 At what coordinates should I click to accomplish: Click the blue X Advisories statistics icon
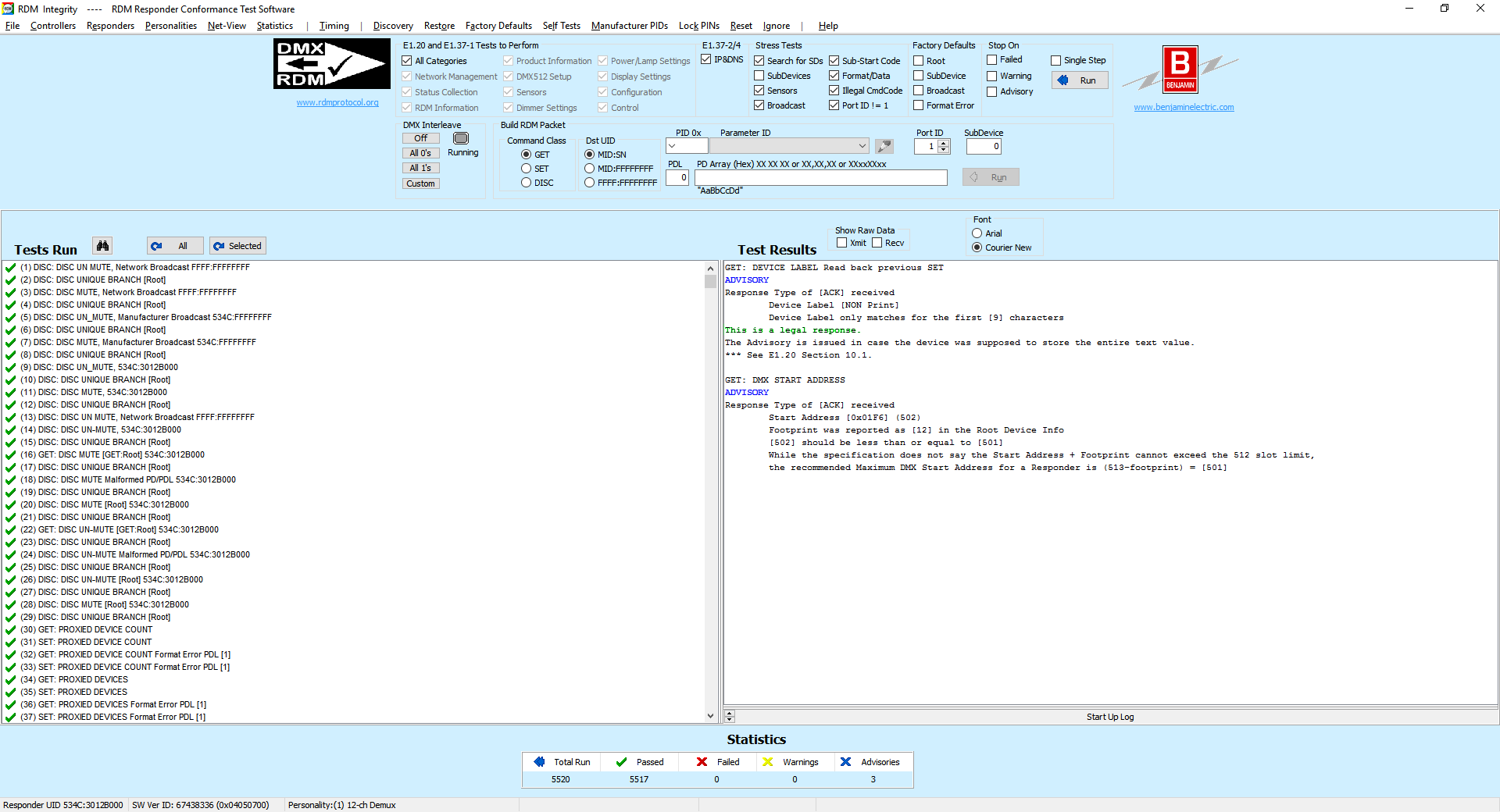pos(845,762)
